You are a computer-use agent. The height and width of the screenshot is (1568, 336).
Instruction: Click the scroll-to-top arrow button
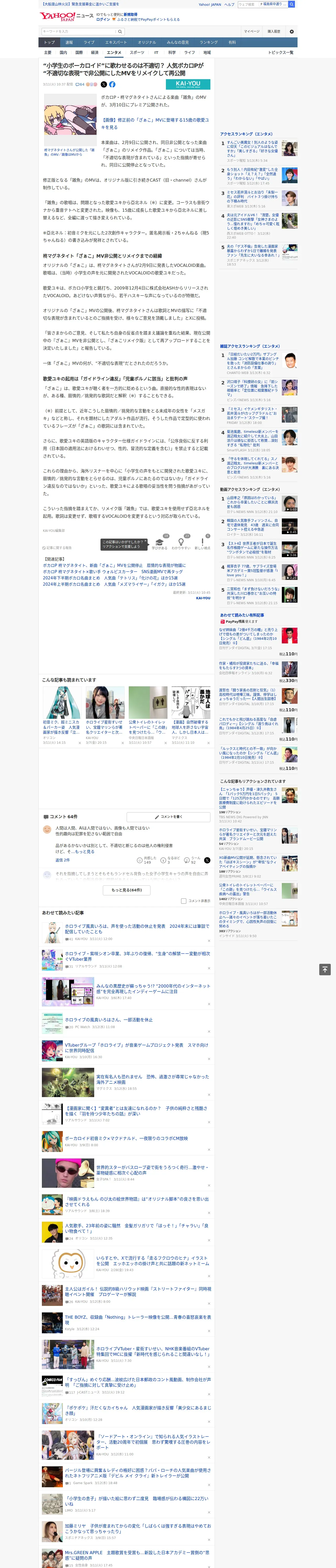click(325, 969)
